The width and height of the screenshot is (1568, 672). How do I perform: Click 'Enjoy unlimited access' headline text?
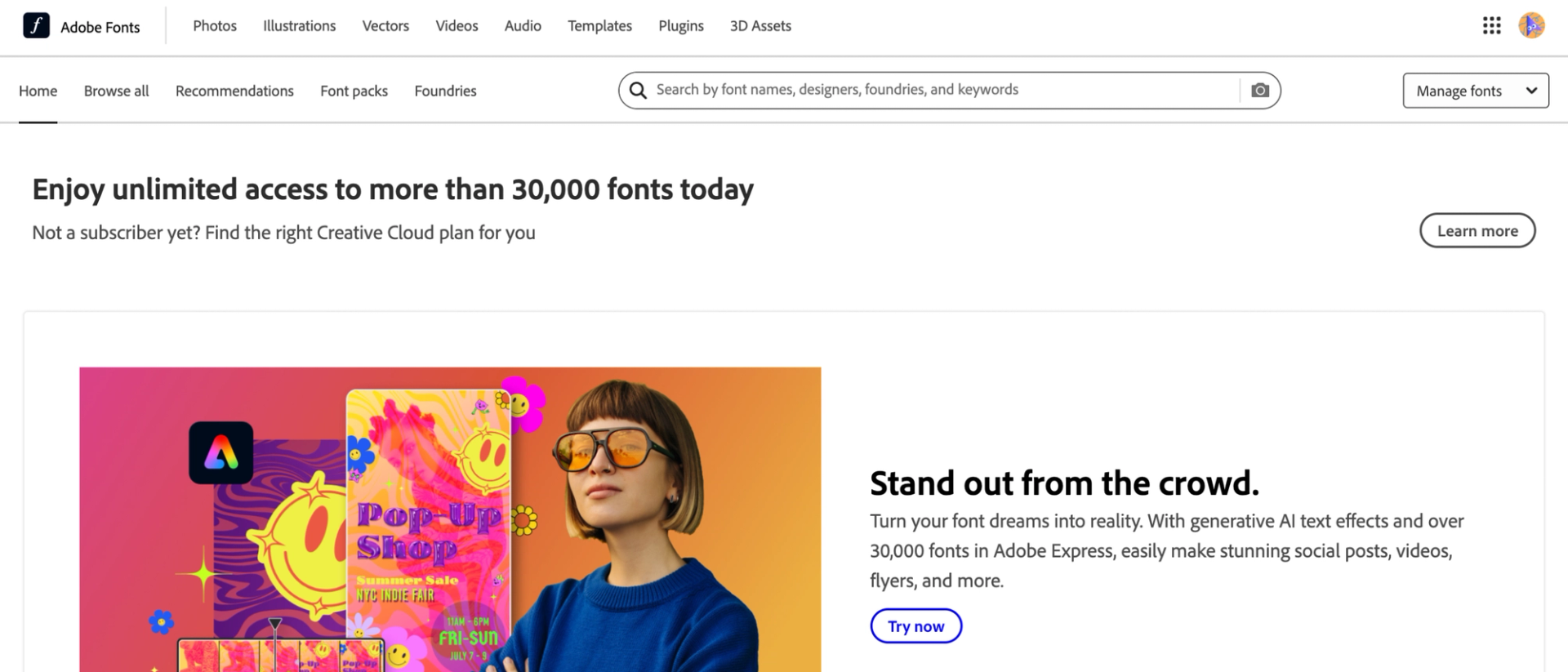pyautogui.click(x=393, y=189)
